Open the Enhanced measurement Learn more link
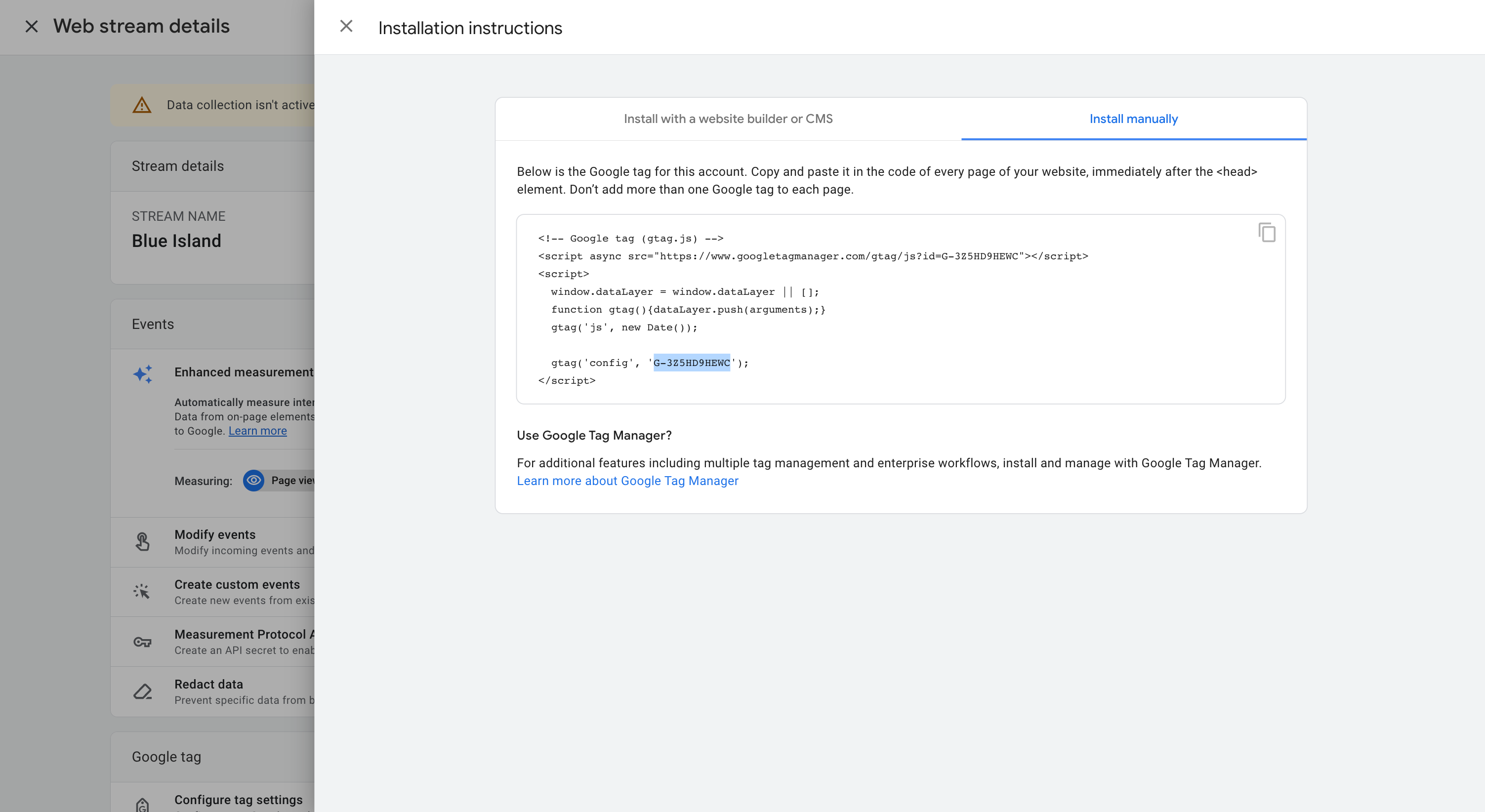The height and width of the screenshot is (812, 1485). (x=258, y=431)
